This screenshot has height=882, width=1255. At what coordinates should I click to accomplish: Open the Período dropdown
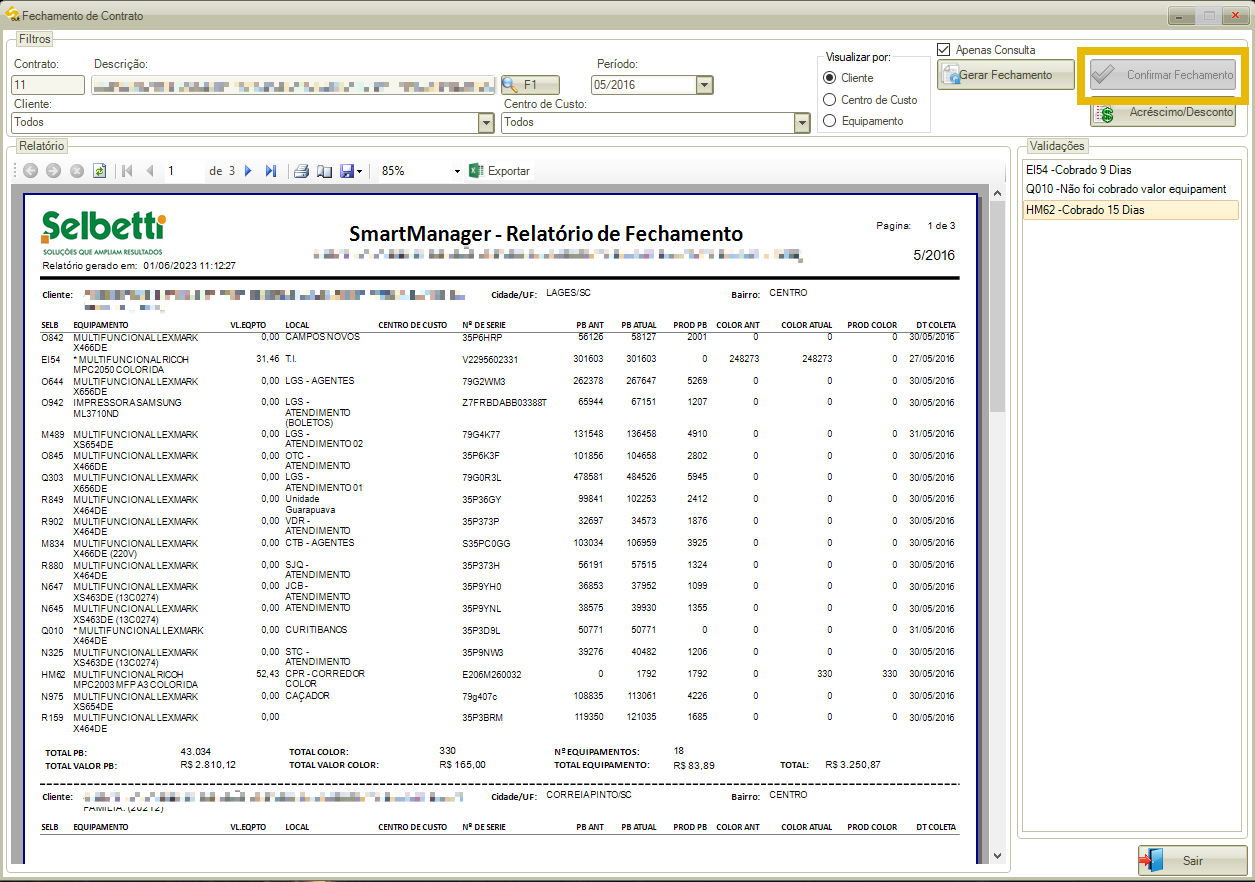point(705,85)
